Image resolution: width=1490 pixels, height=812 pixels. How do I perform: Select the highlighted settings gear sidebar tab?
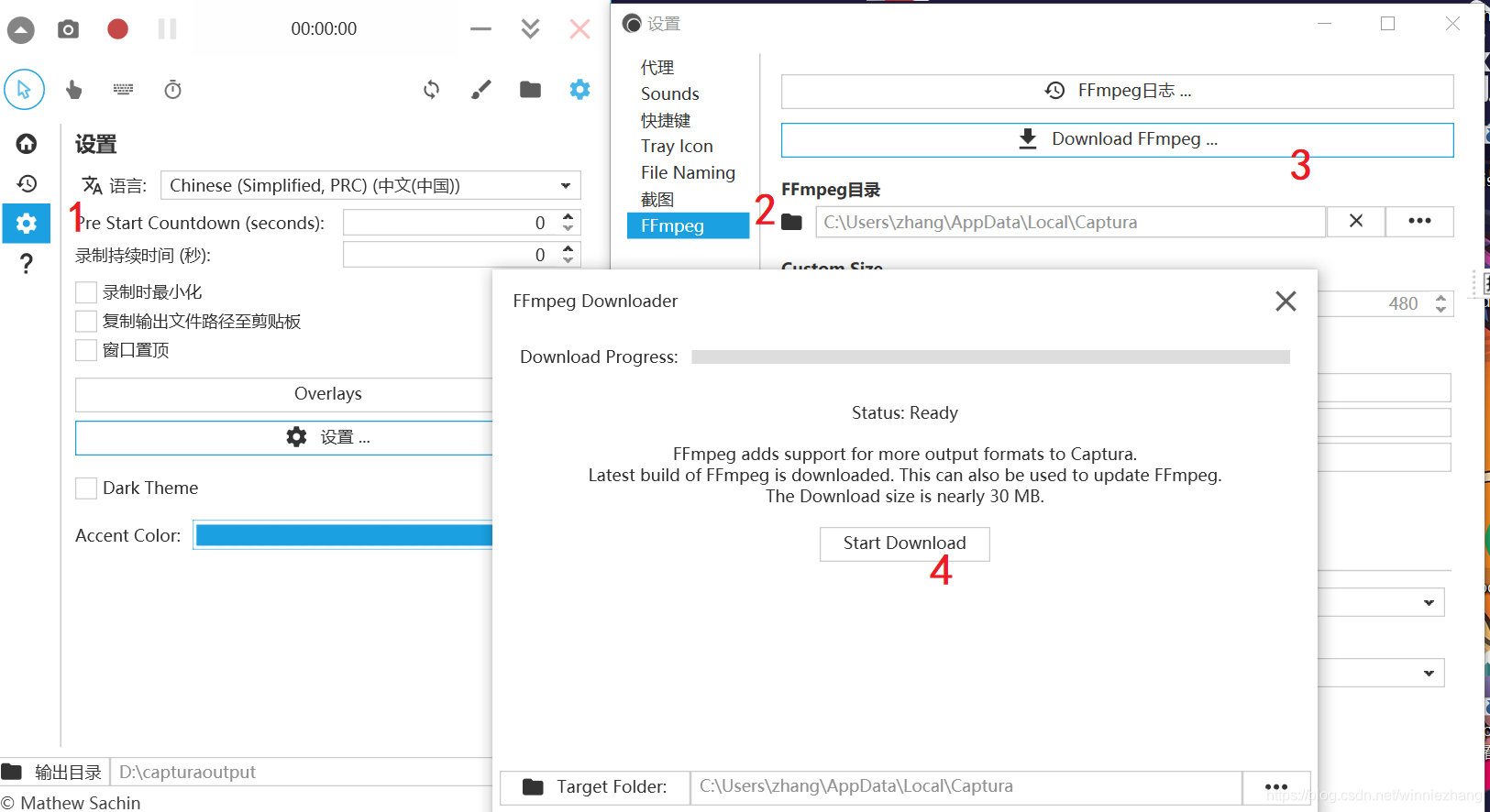pos(27,224)
